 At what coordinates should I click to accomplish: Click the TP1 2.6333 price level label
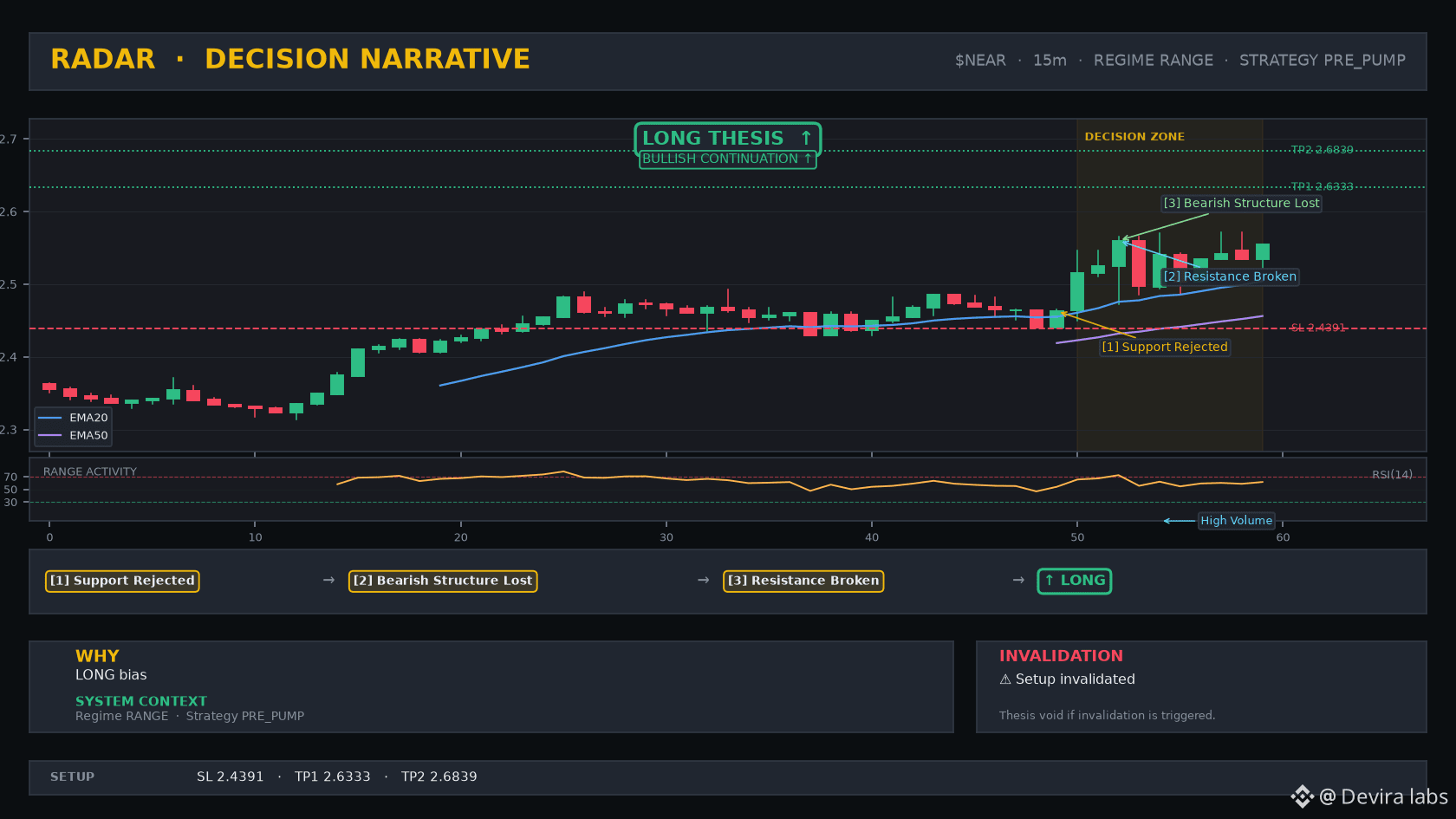tap(1322, 186)
